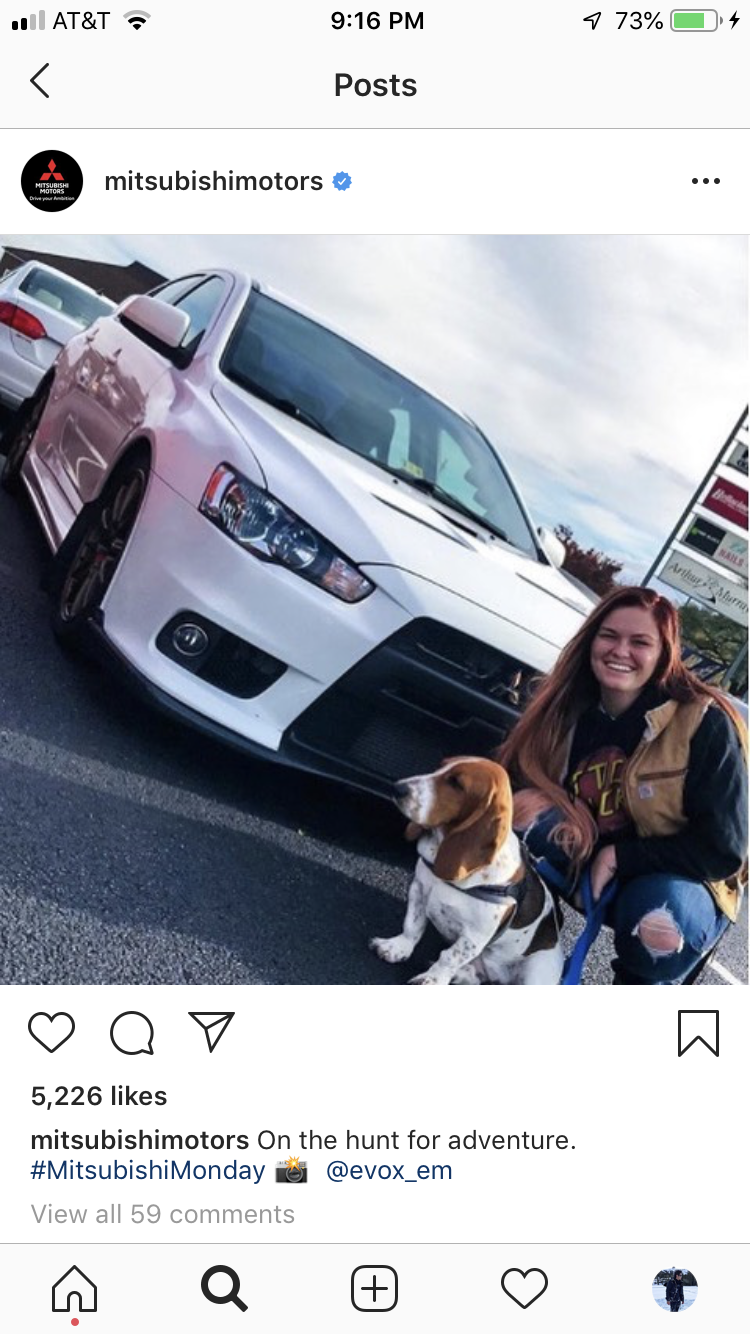Like the post with the heart icon
Viewport: 750px width, 1334px height.
coord(52,1032)
